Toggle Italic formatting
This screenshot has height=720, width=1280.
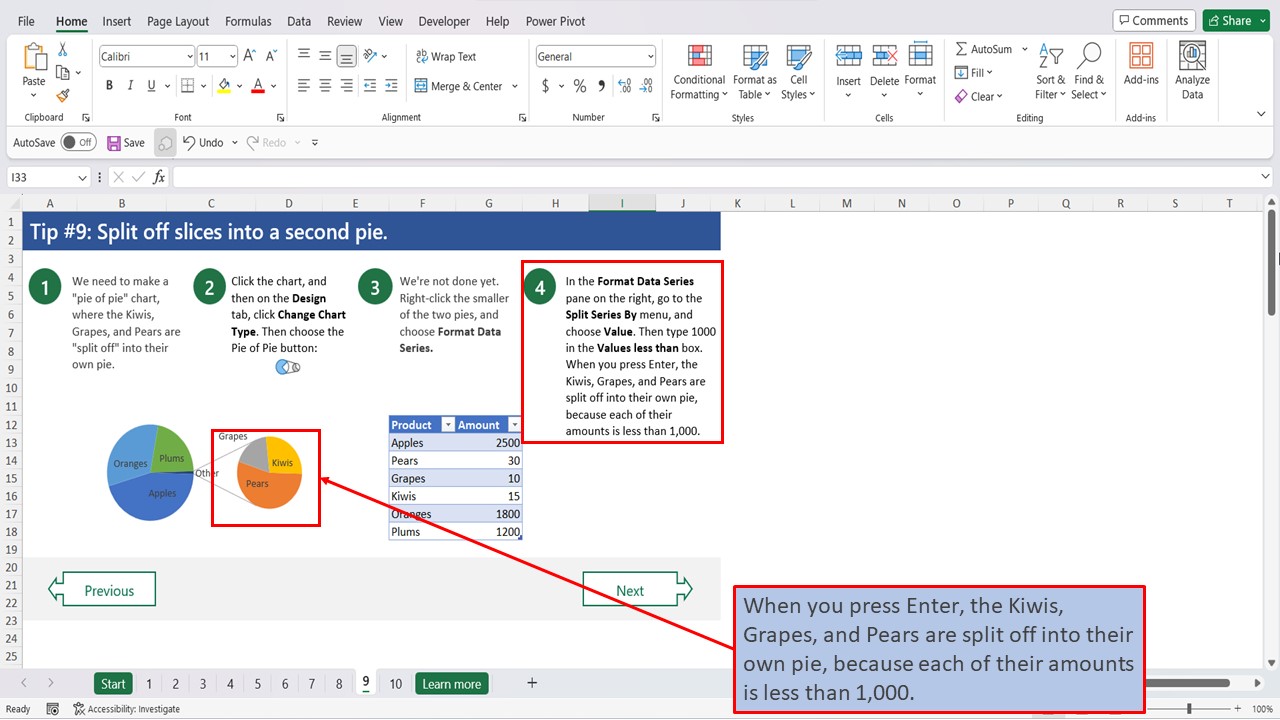131,86
